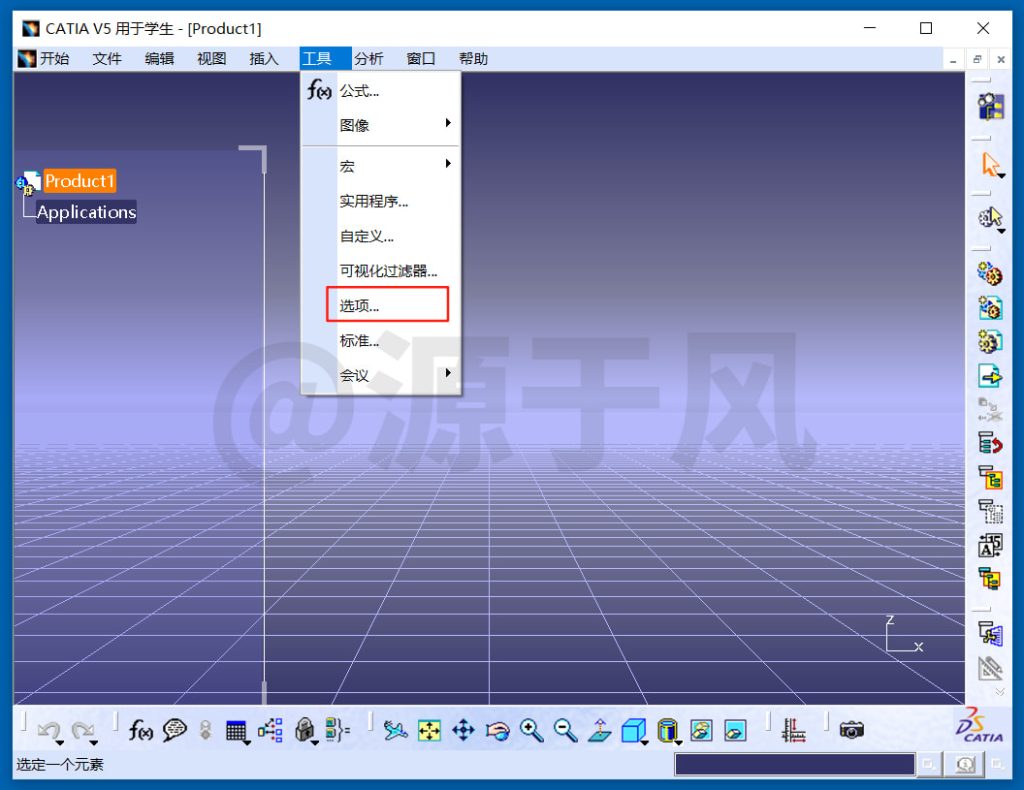This screenshot has width=1024, height=790.
Task: Click the equivalent dimensions bracket icon
Action: 338,730
